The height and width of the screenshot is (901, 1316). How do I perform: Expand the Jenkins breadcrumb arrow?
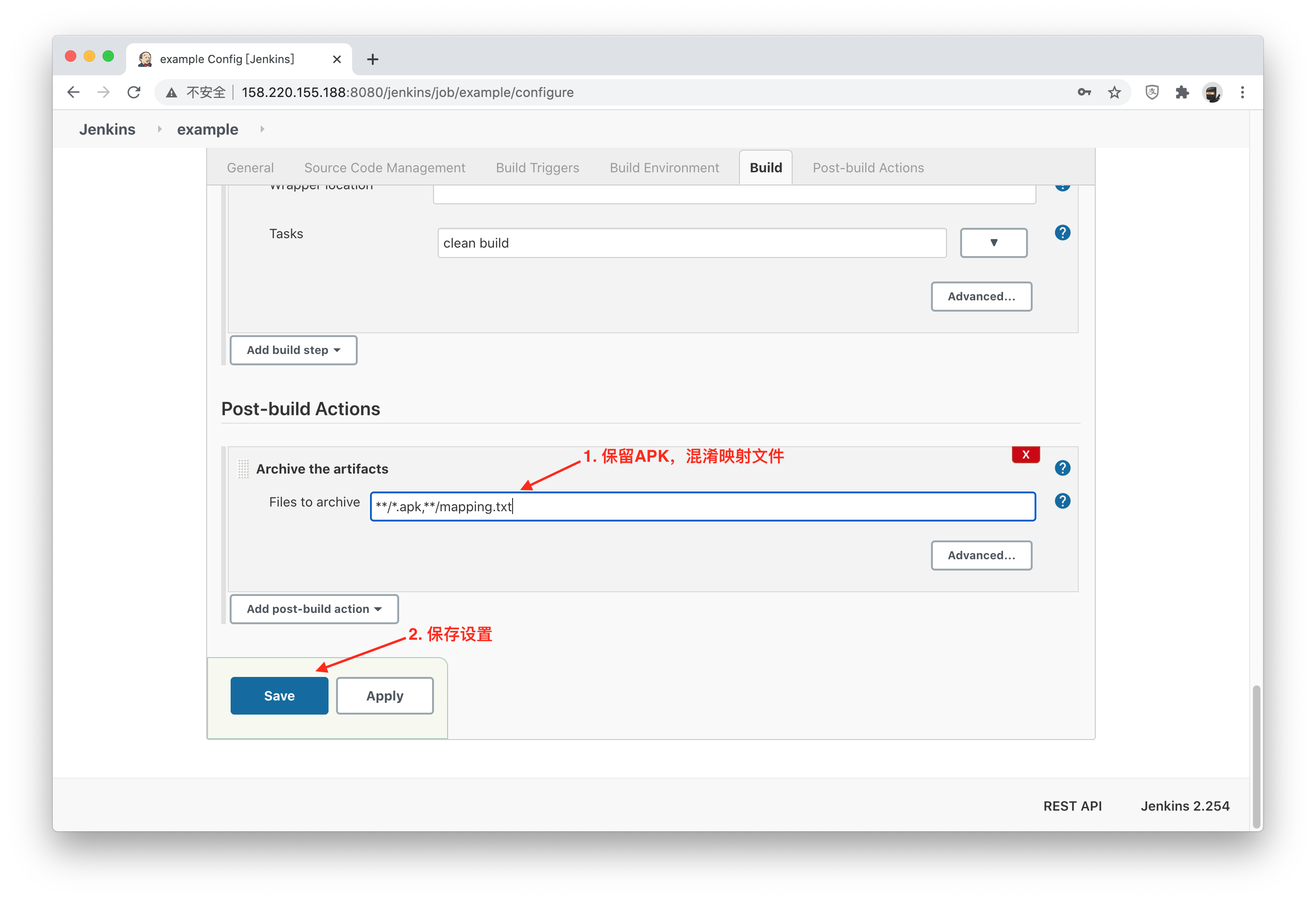pyautogui.click(x=159, y=129)
